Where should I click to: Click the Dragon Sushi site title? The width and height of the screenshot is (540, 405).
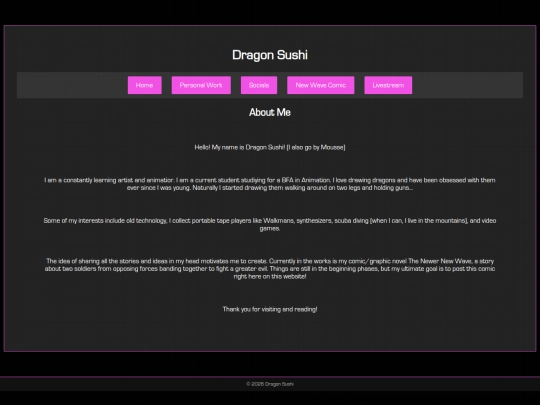pyautogui.click(x=270, y=55)
